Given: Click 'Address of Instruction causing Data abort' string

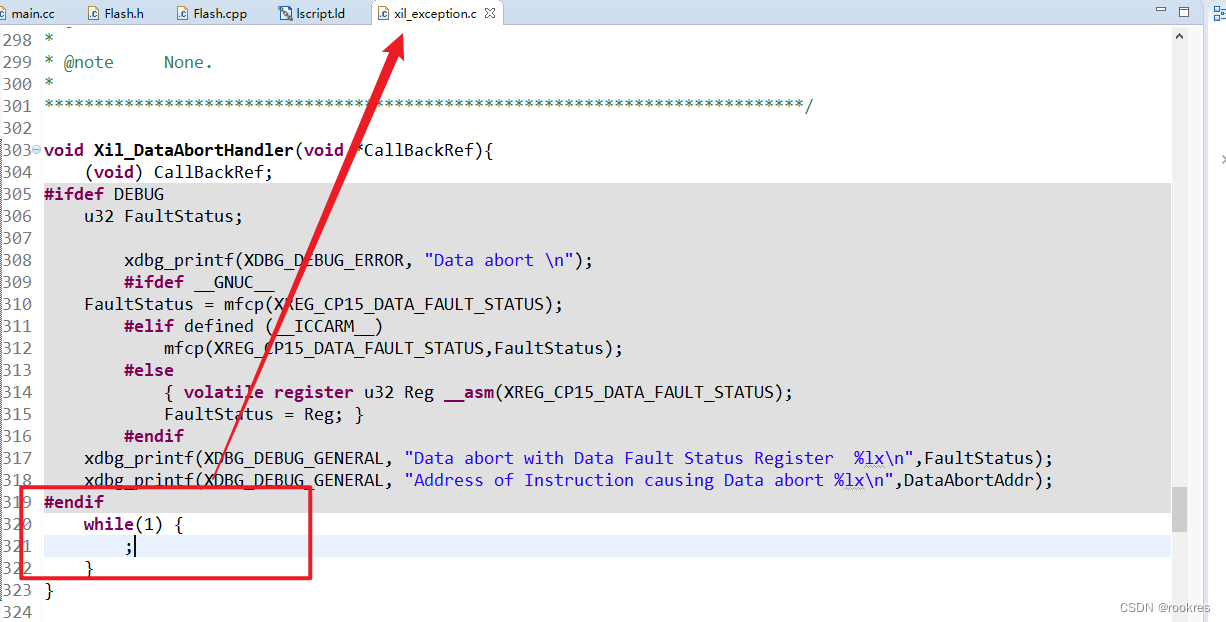Looking at the screenshot, I should (649, 480).
